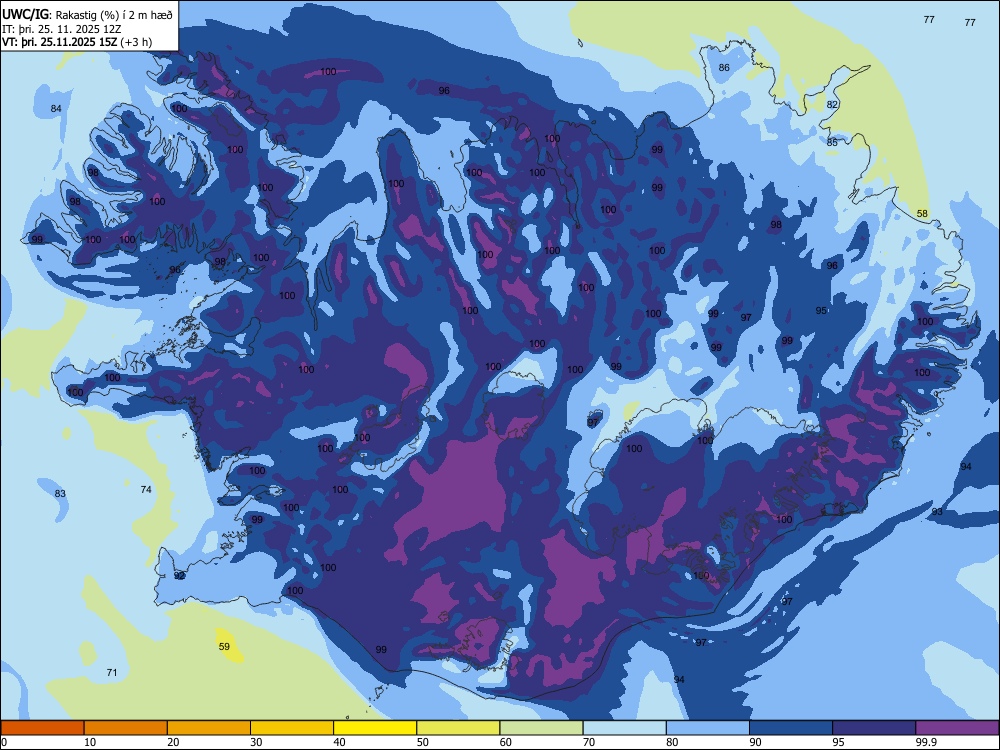Click the '71' humidity value in the southwest sea

point(112,673)
